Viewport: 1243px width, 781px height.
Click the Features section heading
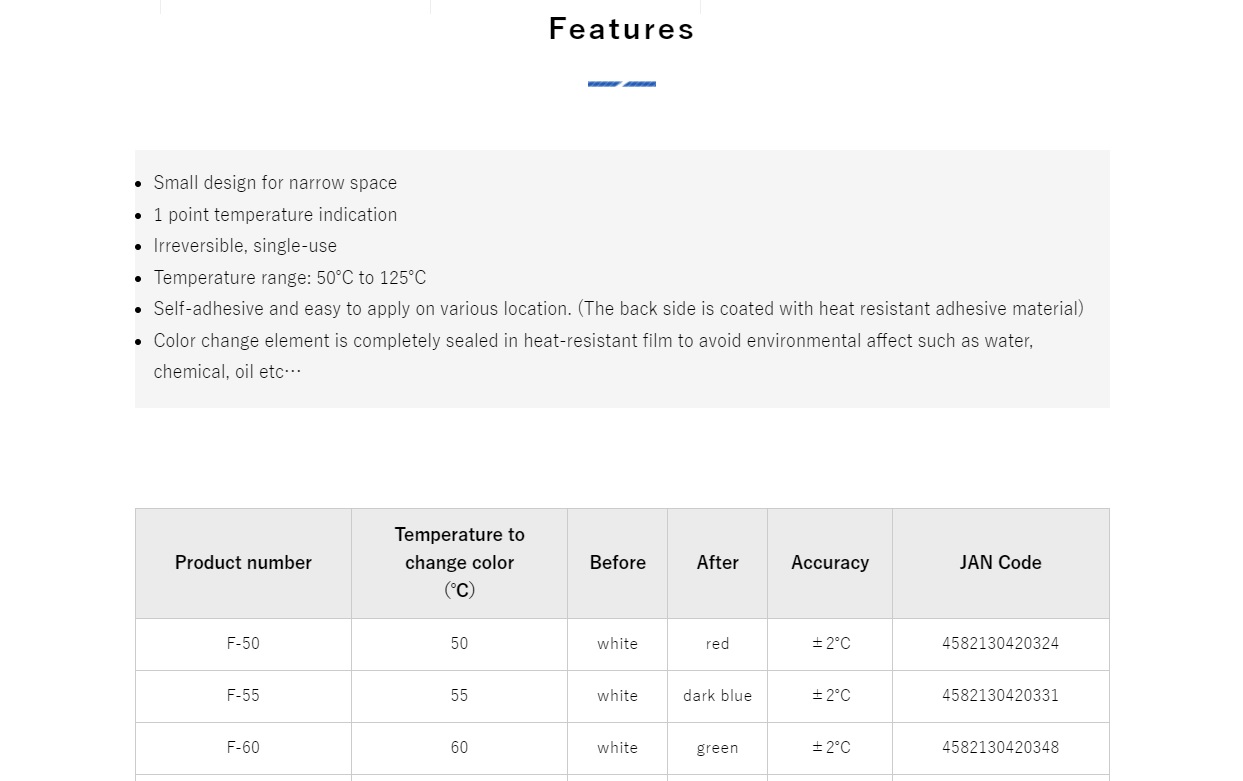tap(621, 28)
